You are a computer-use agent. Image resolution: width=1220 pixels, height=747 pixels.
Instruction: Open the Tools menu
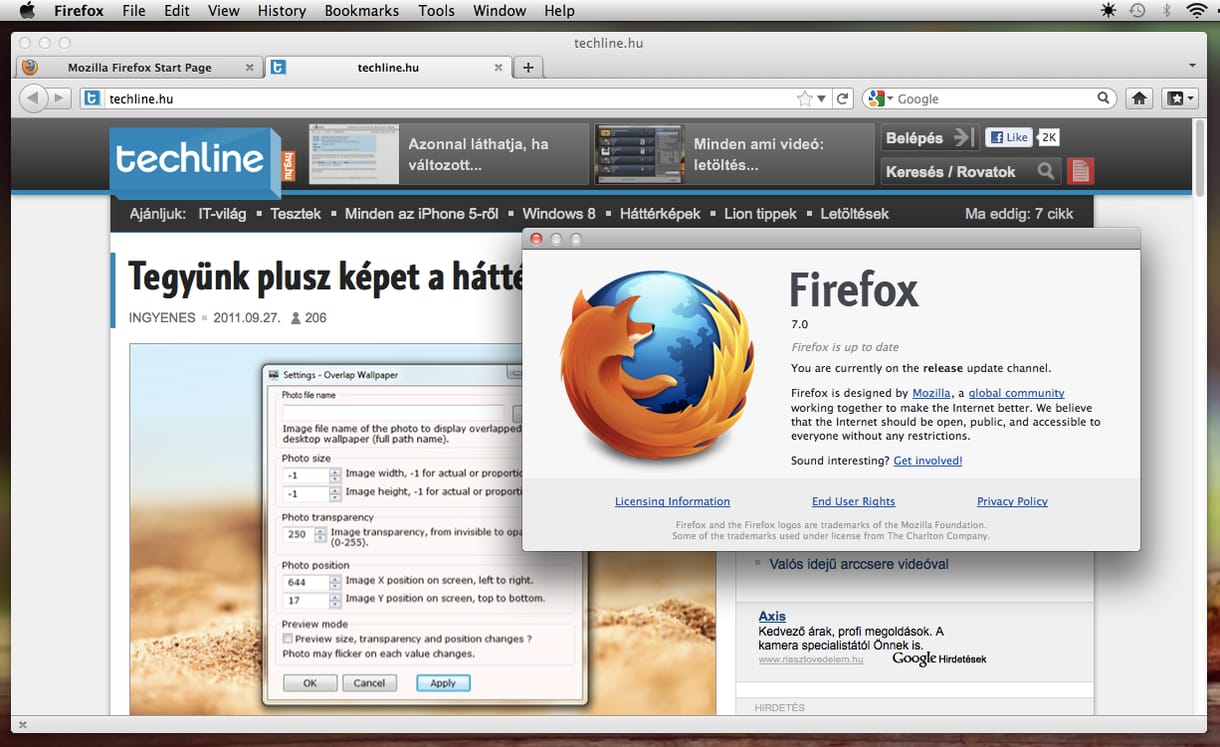point(436,11)
